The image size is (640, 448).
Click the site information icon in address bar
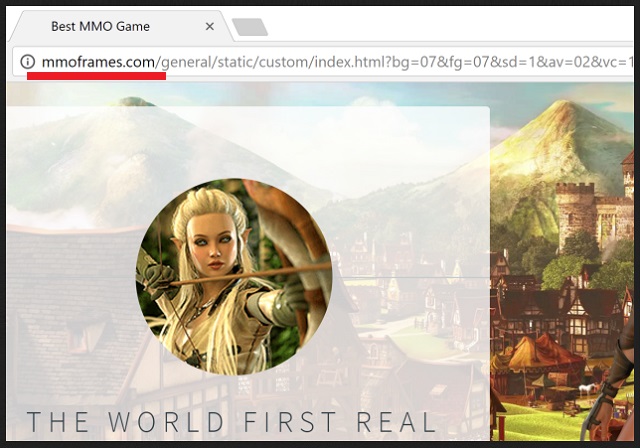28,62
